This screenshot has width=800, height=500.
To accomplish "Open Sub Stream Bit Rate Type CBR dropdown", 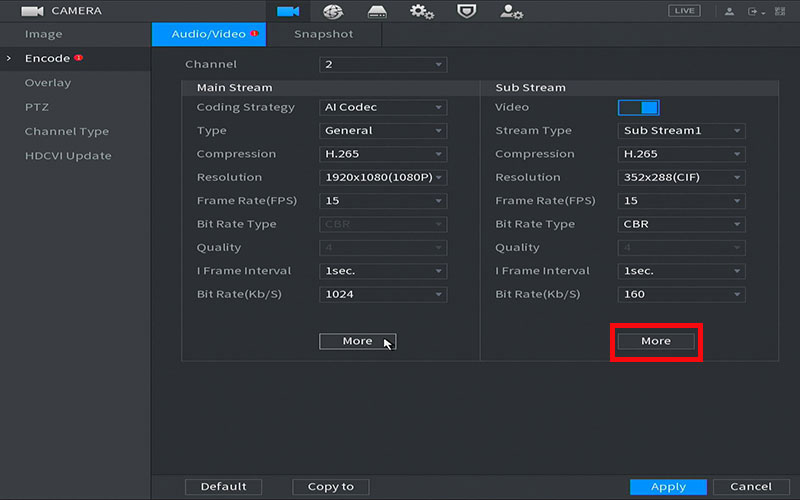I will 681,224.
